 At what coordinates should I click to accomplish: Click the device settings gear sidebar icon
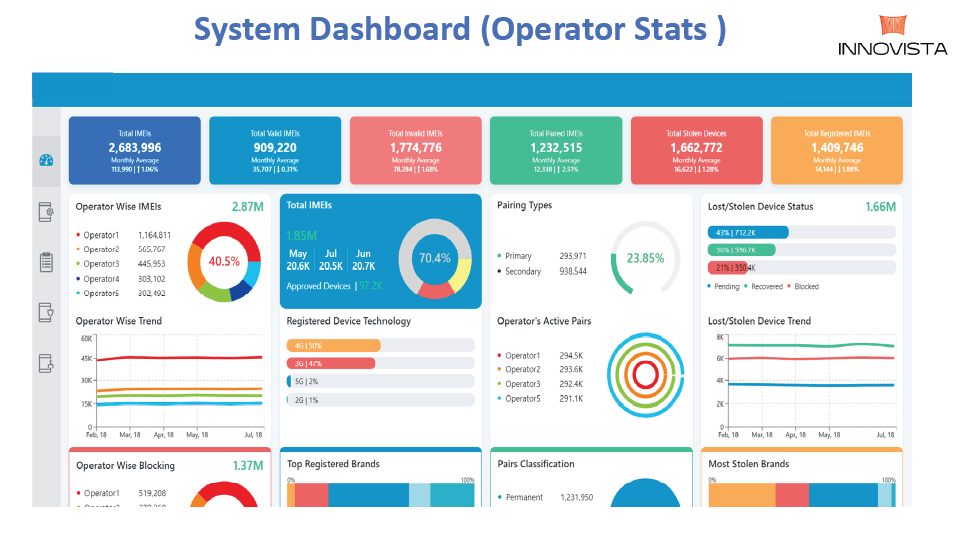point(46,212)
